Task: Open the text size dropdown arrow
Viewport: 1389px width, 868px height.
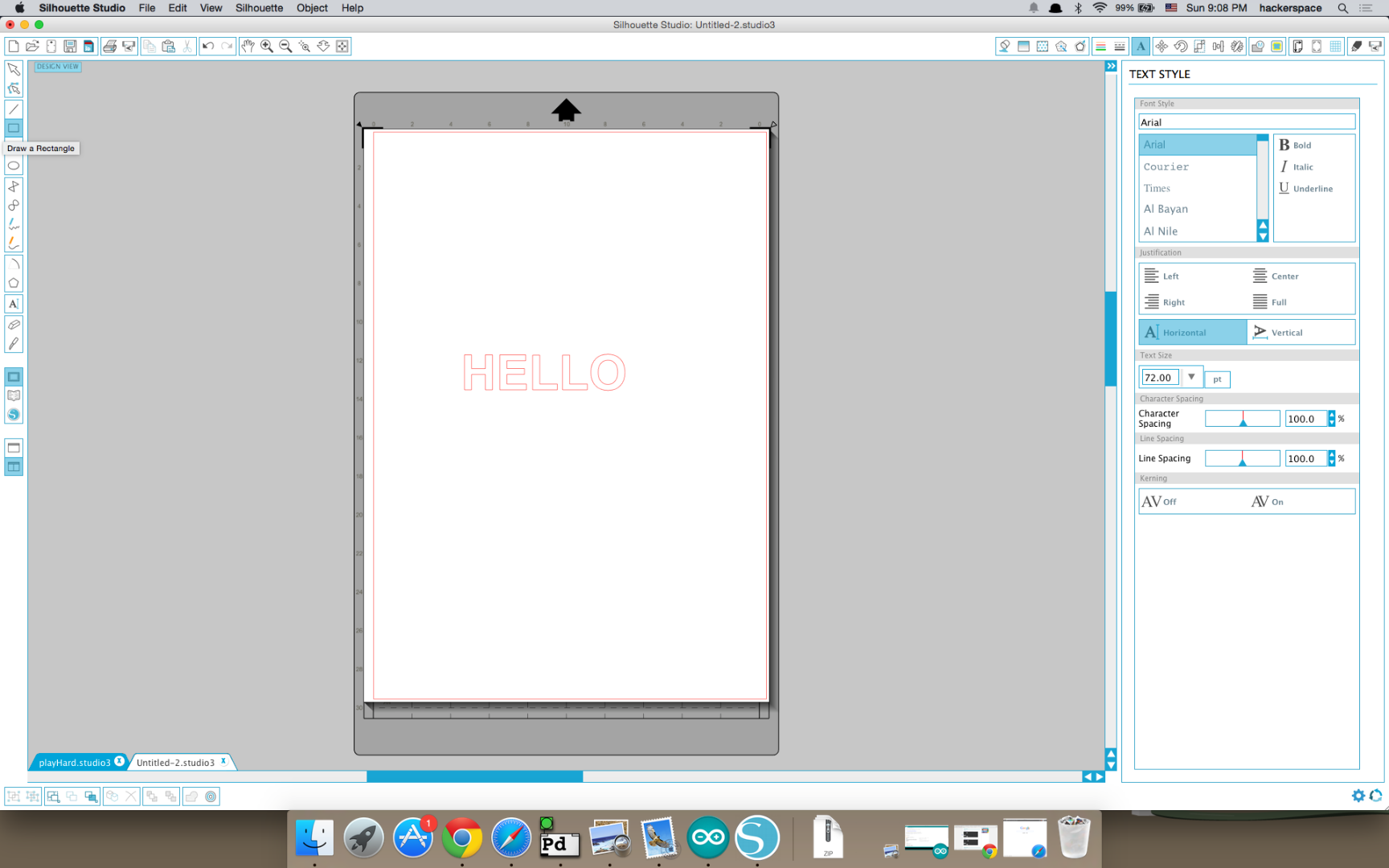Action: click(1191, 376)
